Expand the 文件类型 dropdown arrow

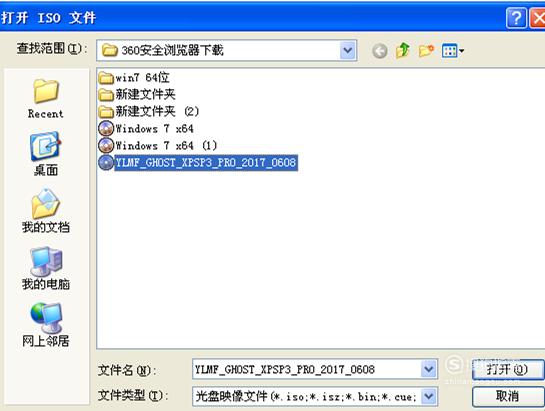pos(429,396)
